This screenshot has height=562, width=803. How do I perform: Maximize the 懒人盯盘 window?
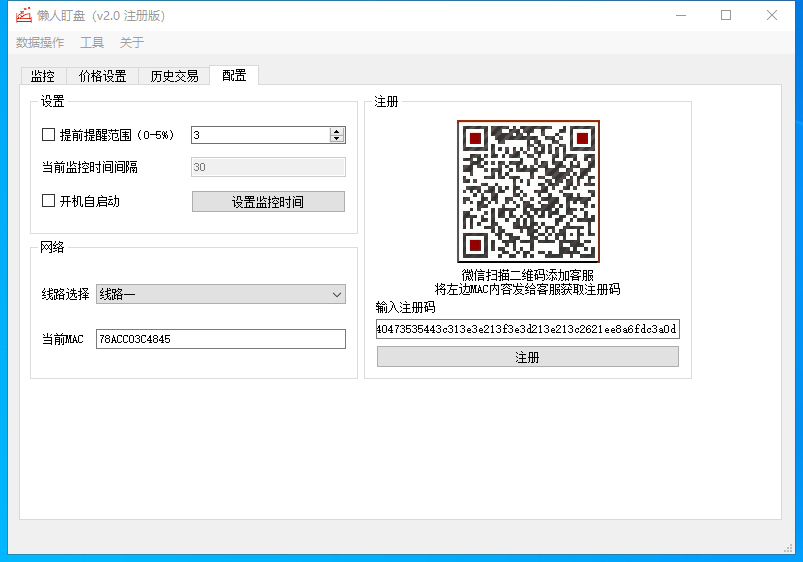click(726, 15)
